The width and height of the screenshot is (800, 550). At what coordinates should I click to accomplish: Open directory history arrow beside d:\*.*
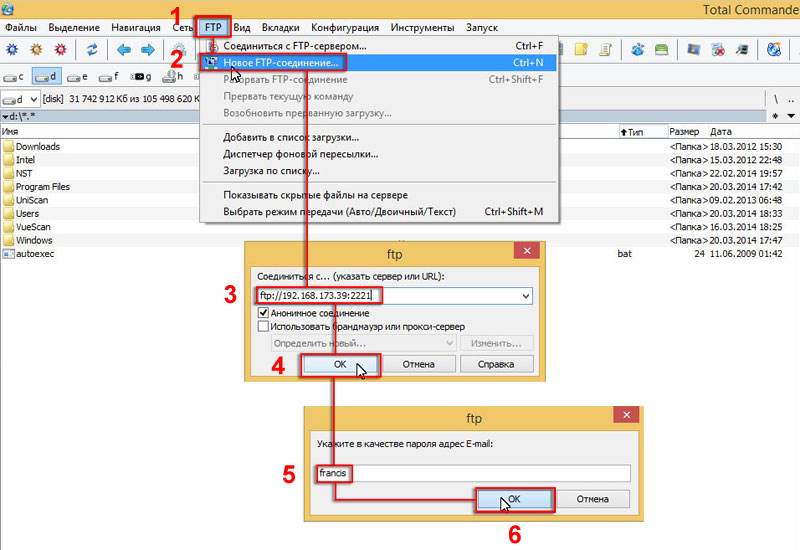[5, 117]
